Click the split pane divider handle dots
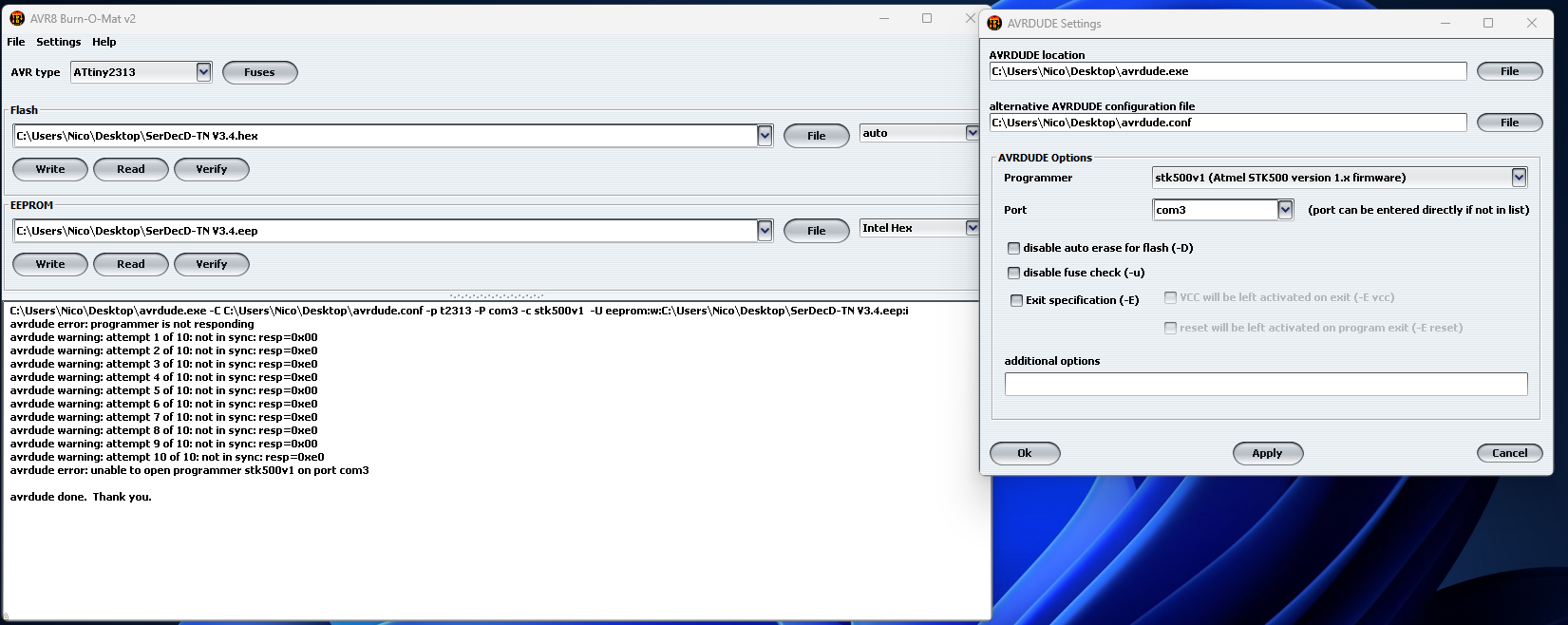 [497, 295]
